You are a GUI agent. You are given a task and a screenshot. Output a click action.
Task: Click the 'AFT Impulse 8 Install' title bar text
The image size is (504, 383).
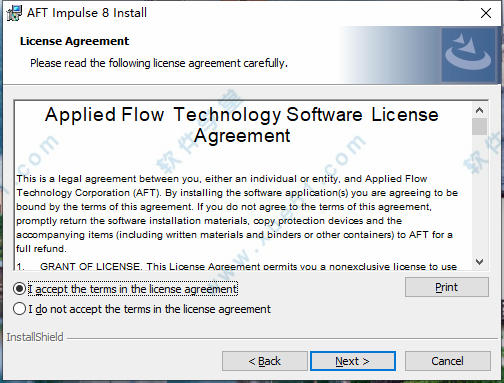coord(87,13)
